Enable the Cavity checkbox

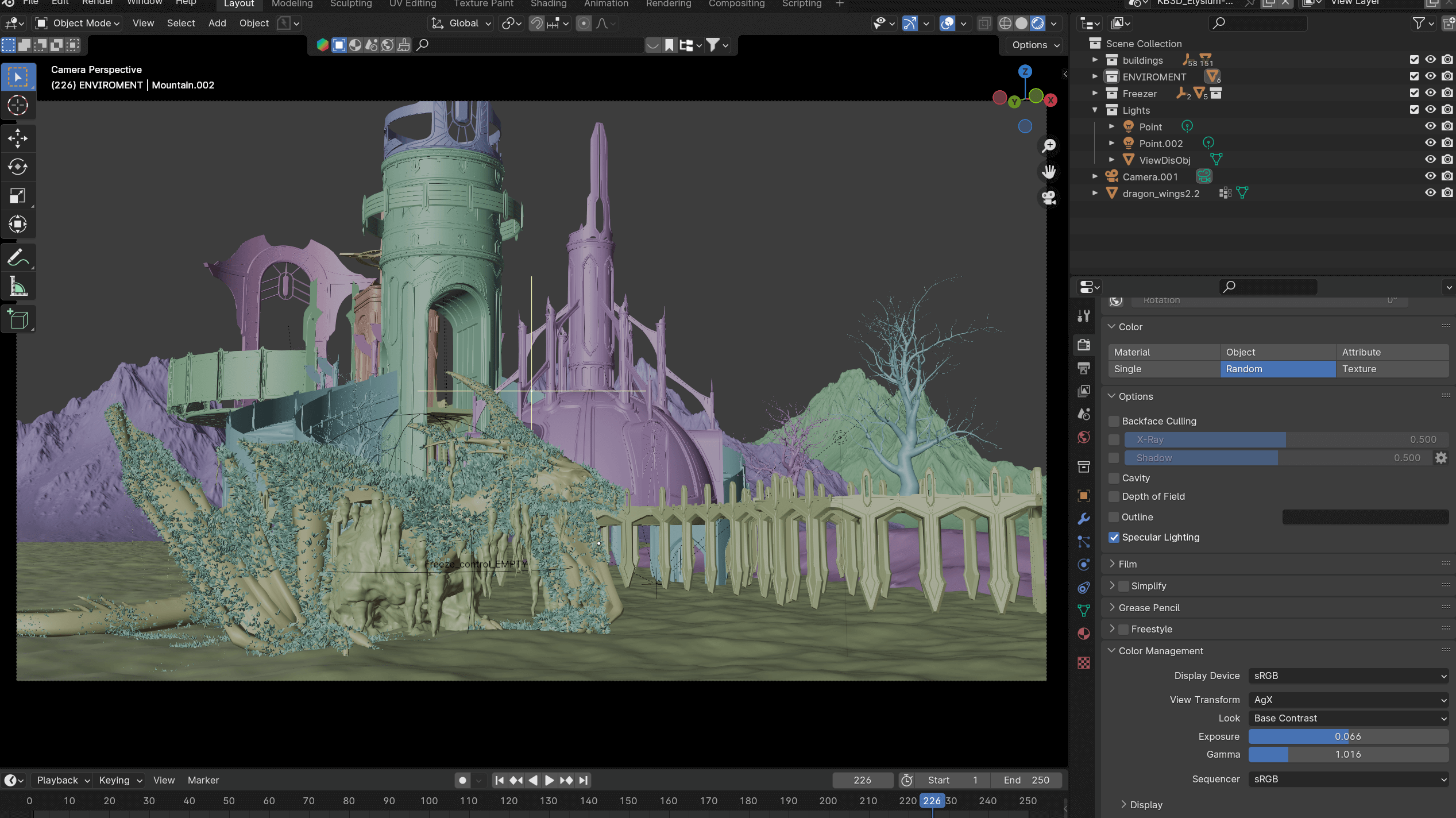[1114, 478]
